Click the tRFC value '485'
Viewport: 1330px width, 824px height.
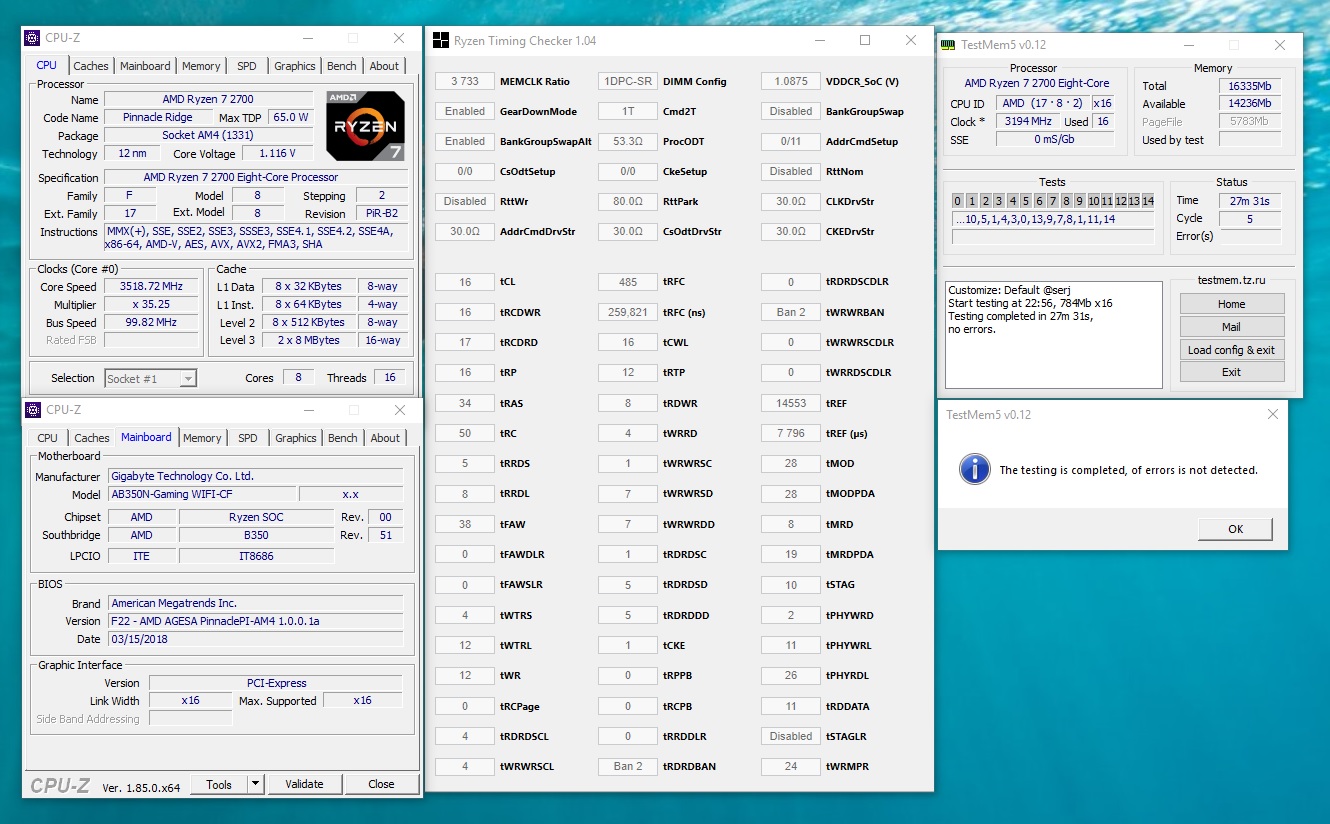[628, 282]
